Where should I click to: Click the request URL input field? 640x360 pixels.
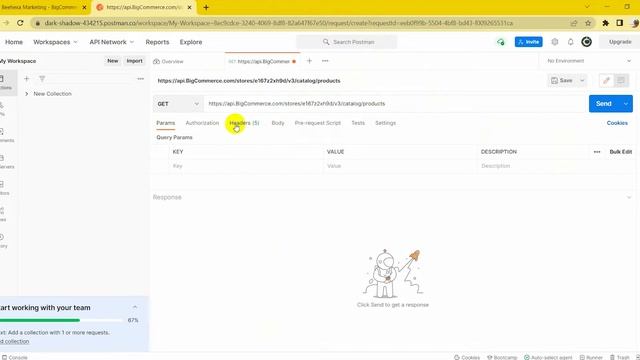pos(395,104)
